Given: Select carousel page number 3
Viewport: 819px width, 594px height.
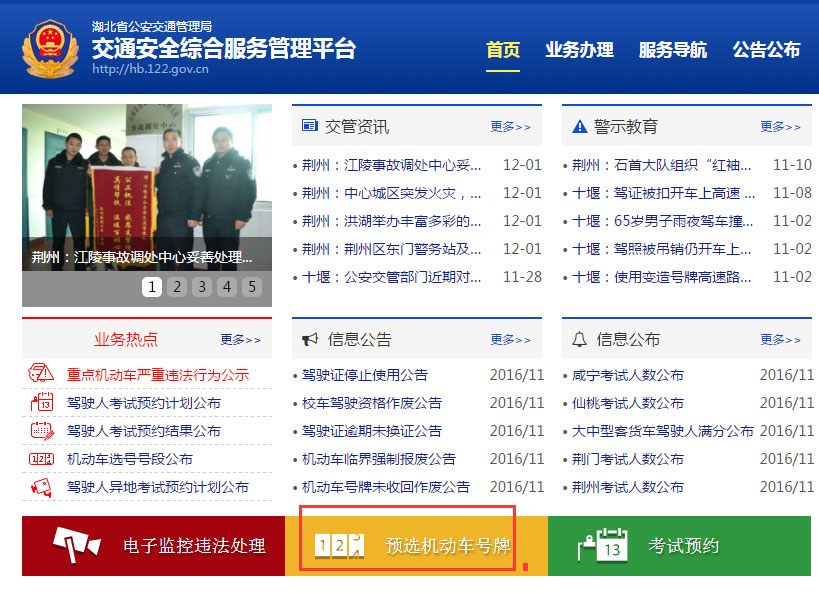Looking at the screenshot, I should pyautogui.click(x=201, y=287).
